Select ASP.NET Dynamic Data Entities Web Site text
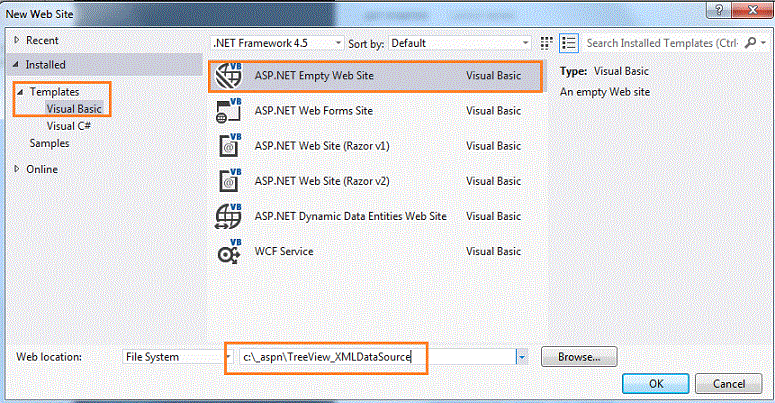 click(x=350, y=216)
